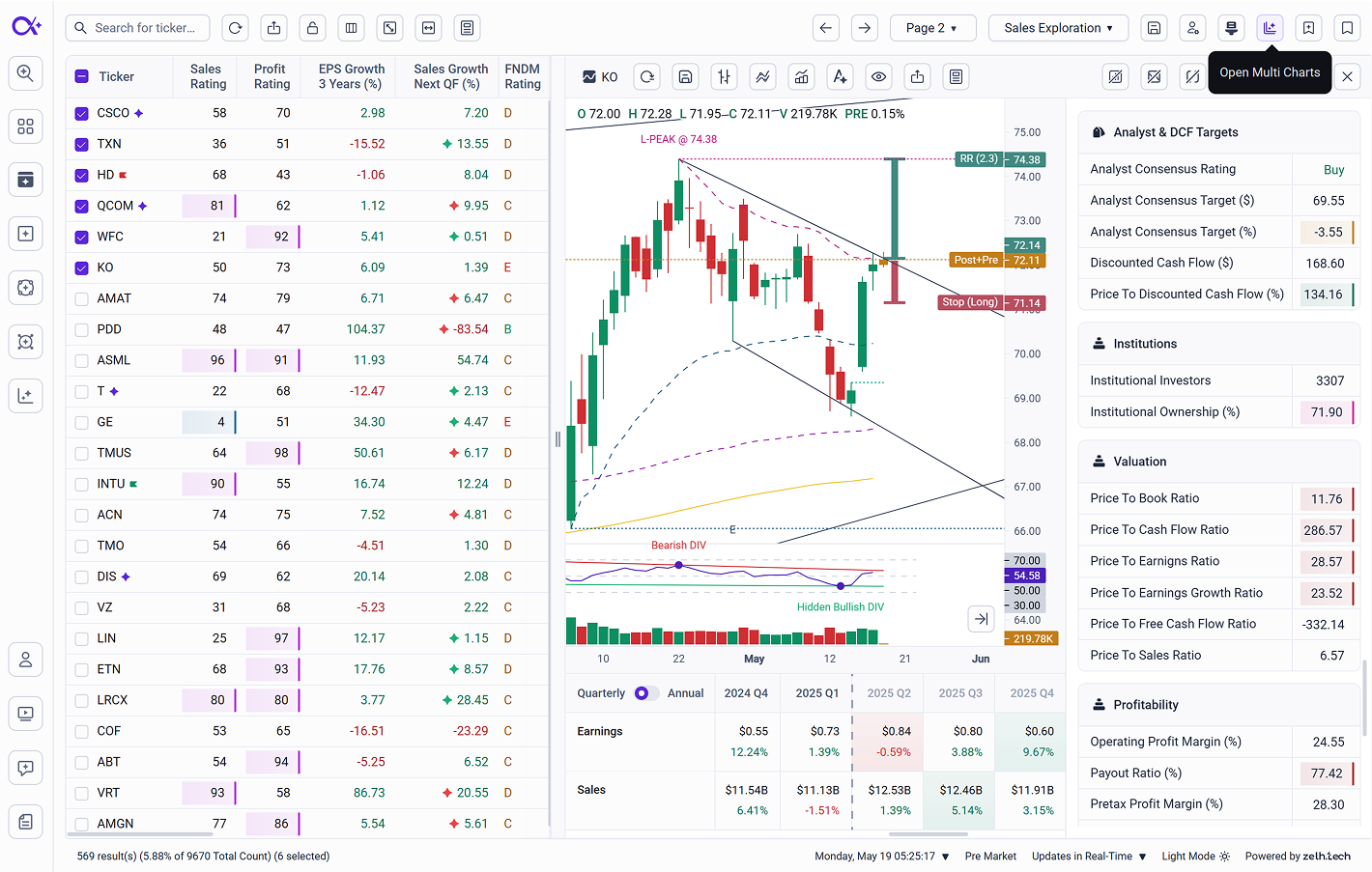Click the horizontal fit-width arrows icon
This screenshot has height=872, width=1372.
429,28
